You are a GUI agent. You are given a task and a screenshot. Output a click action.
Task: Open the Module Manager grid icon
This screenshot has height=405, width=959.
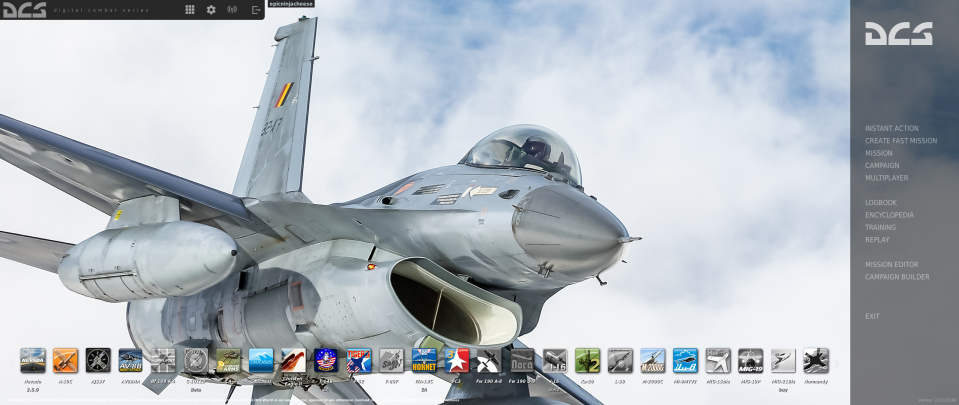pyautogui.click(x=190, y=10)
